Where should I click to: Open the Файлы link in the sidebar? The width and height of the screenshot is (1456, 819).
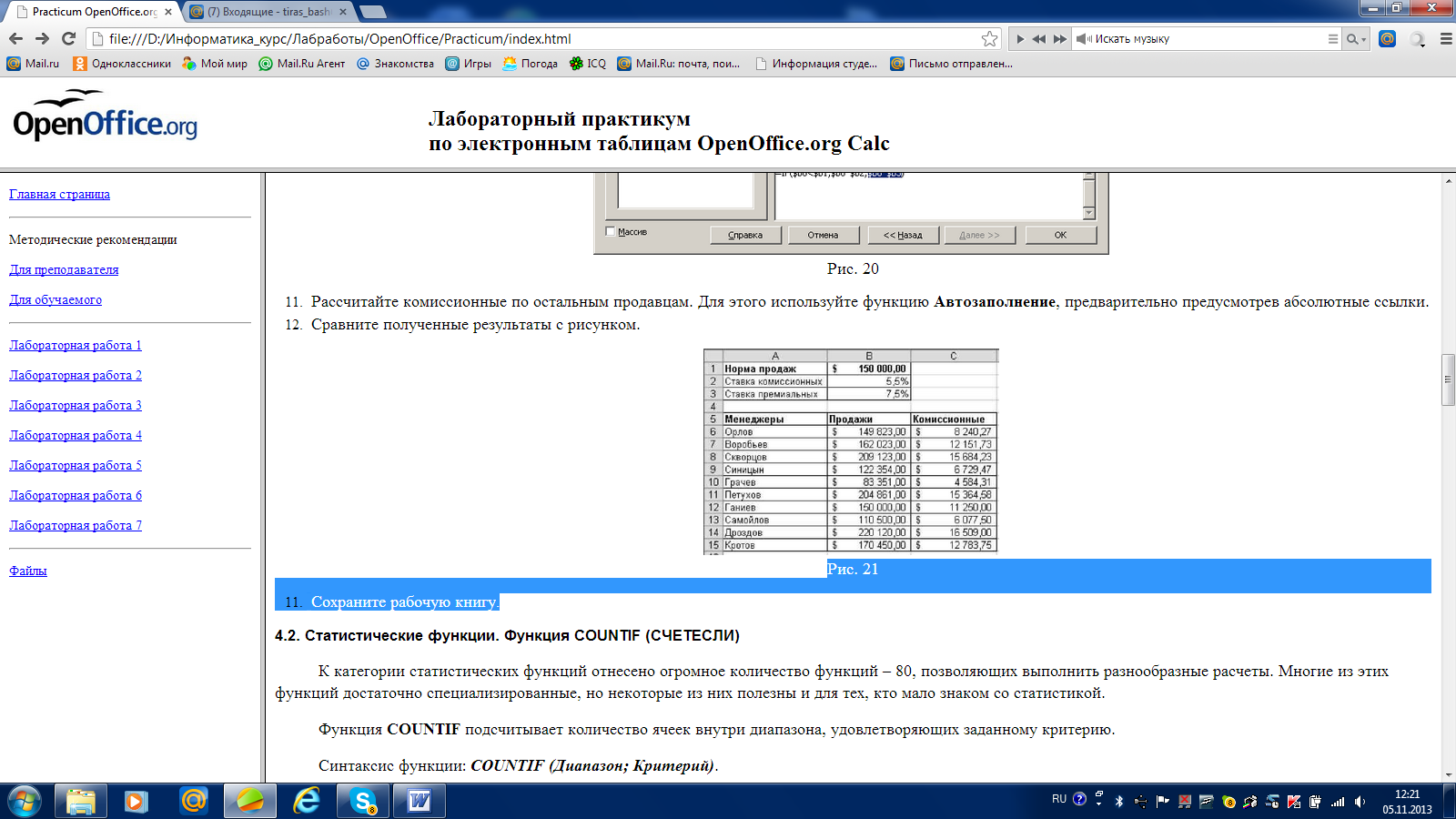[28, 571]
